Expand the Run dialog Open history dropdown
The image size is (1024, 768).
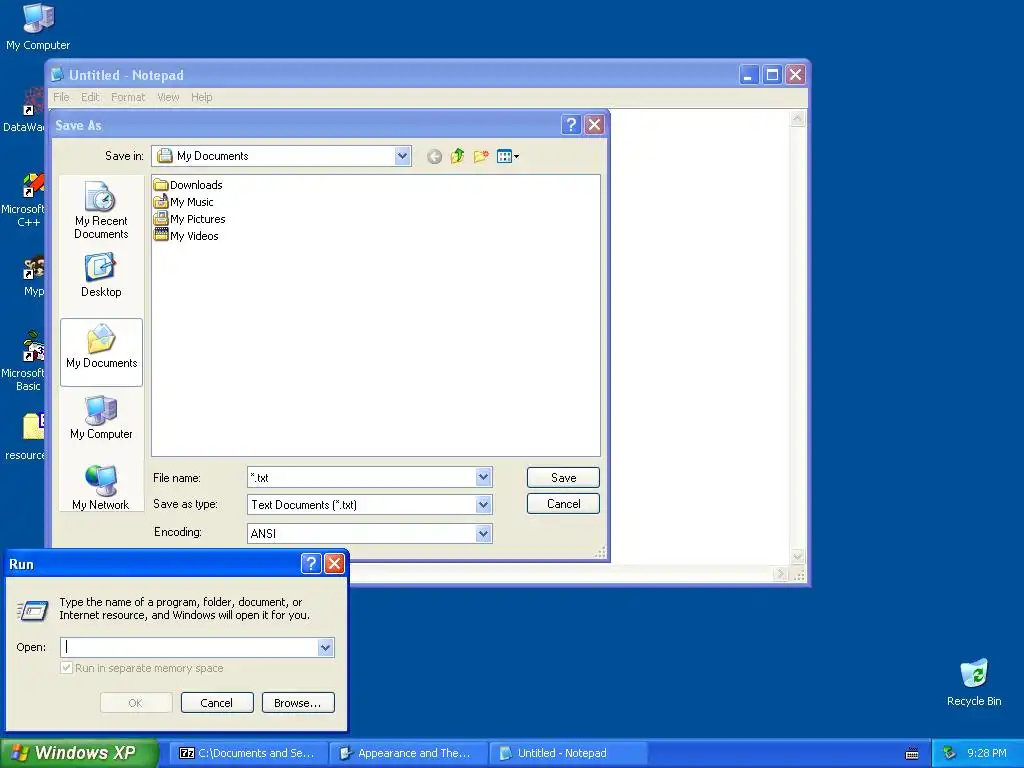pyautogui.click(x=325, y=647)
